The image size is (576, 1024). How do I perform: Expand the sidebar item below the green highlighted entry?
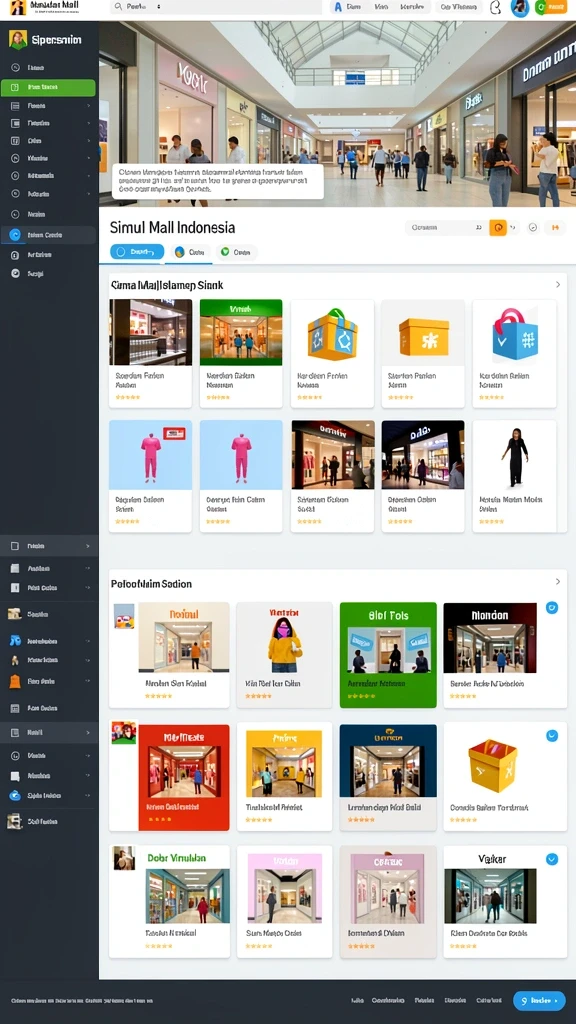[x=49, y=105]
